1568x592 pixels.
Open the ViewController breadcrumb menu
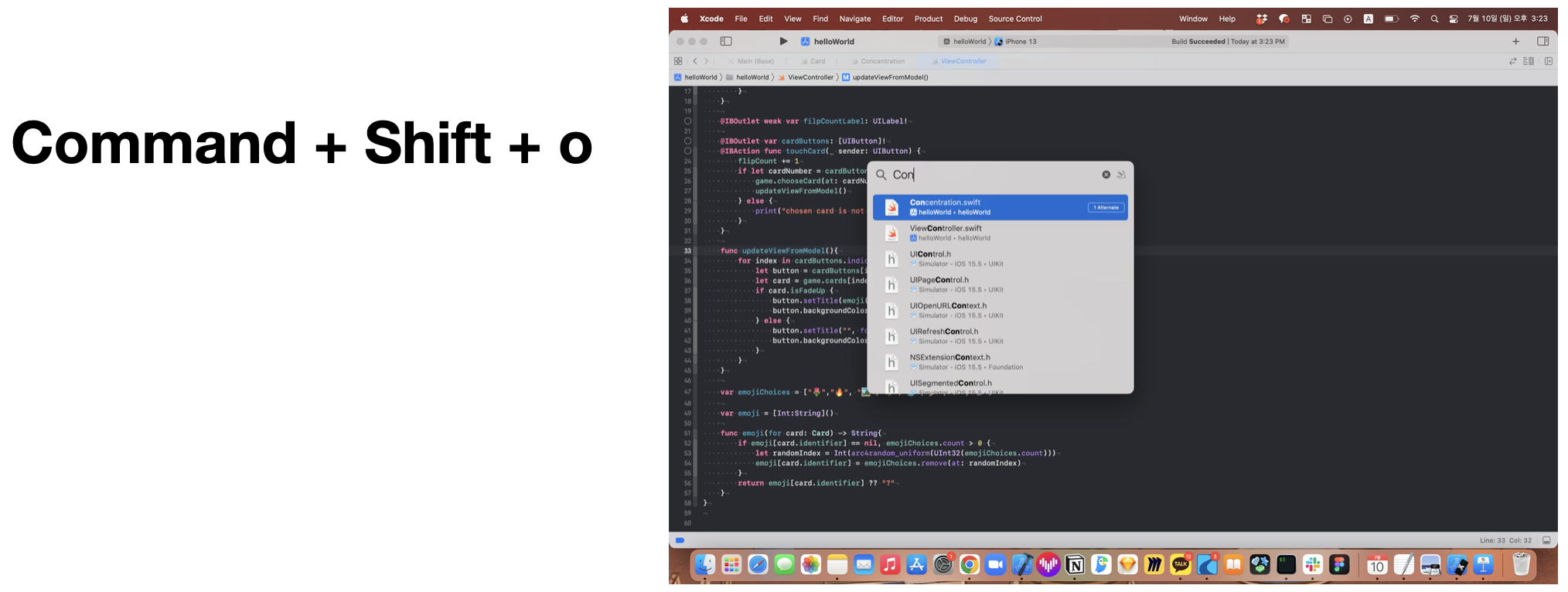coord(806,77)
